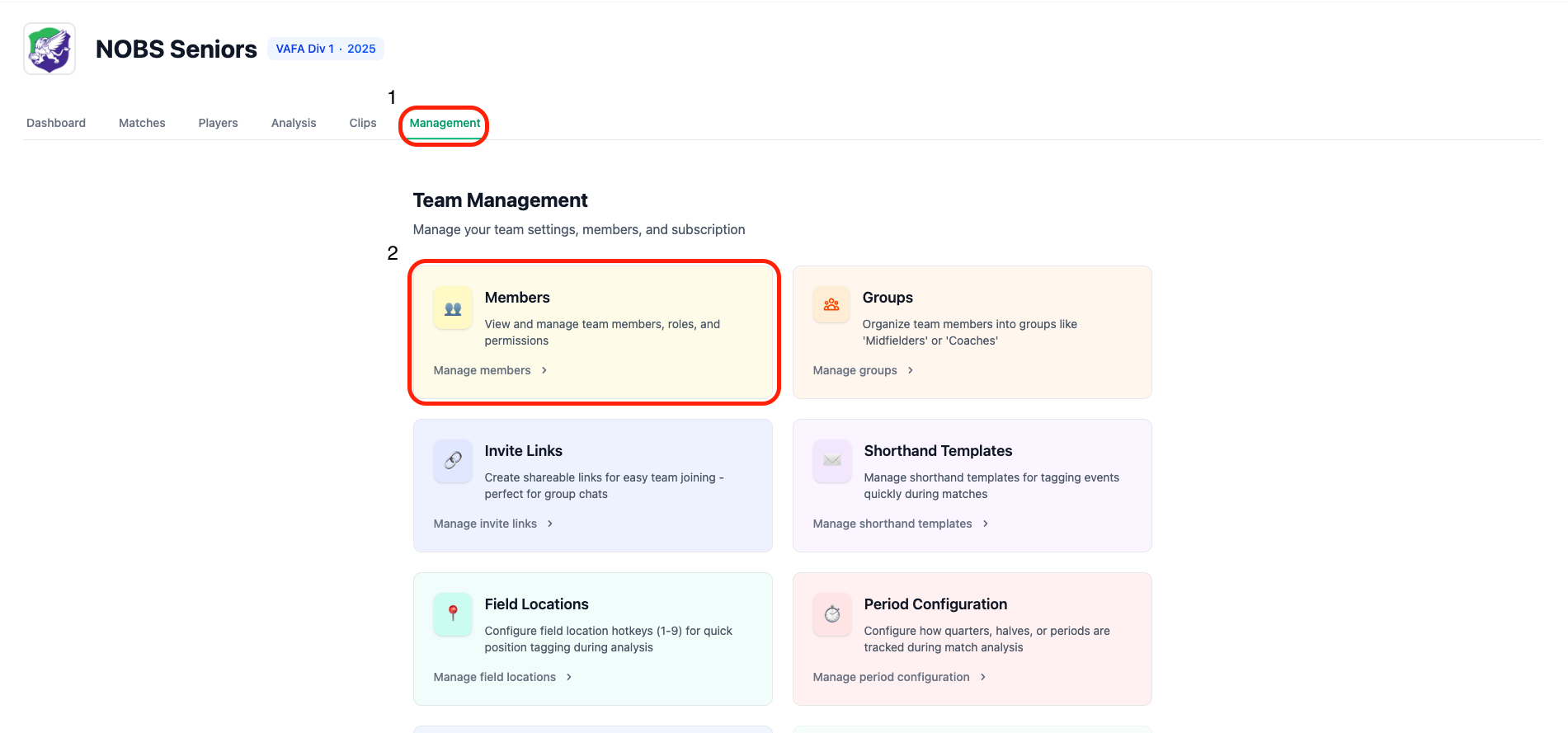Screen dimensions: 1568x733
Task: Click the chevron after Manage field locations
Action: coord(569,677)
